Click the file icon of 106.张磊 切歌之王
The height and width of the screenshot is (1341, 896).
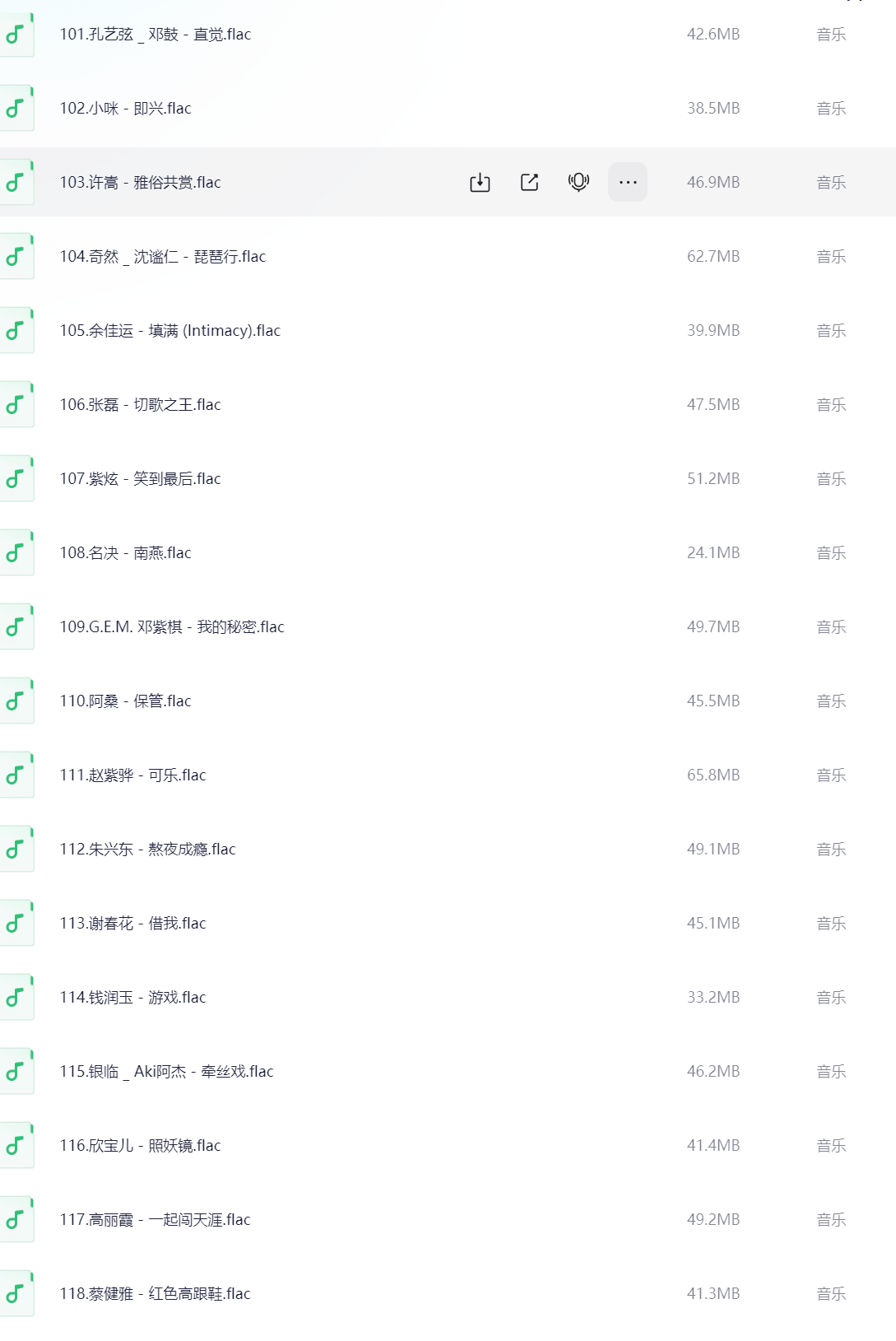(x=16, y=405)
